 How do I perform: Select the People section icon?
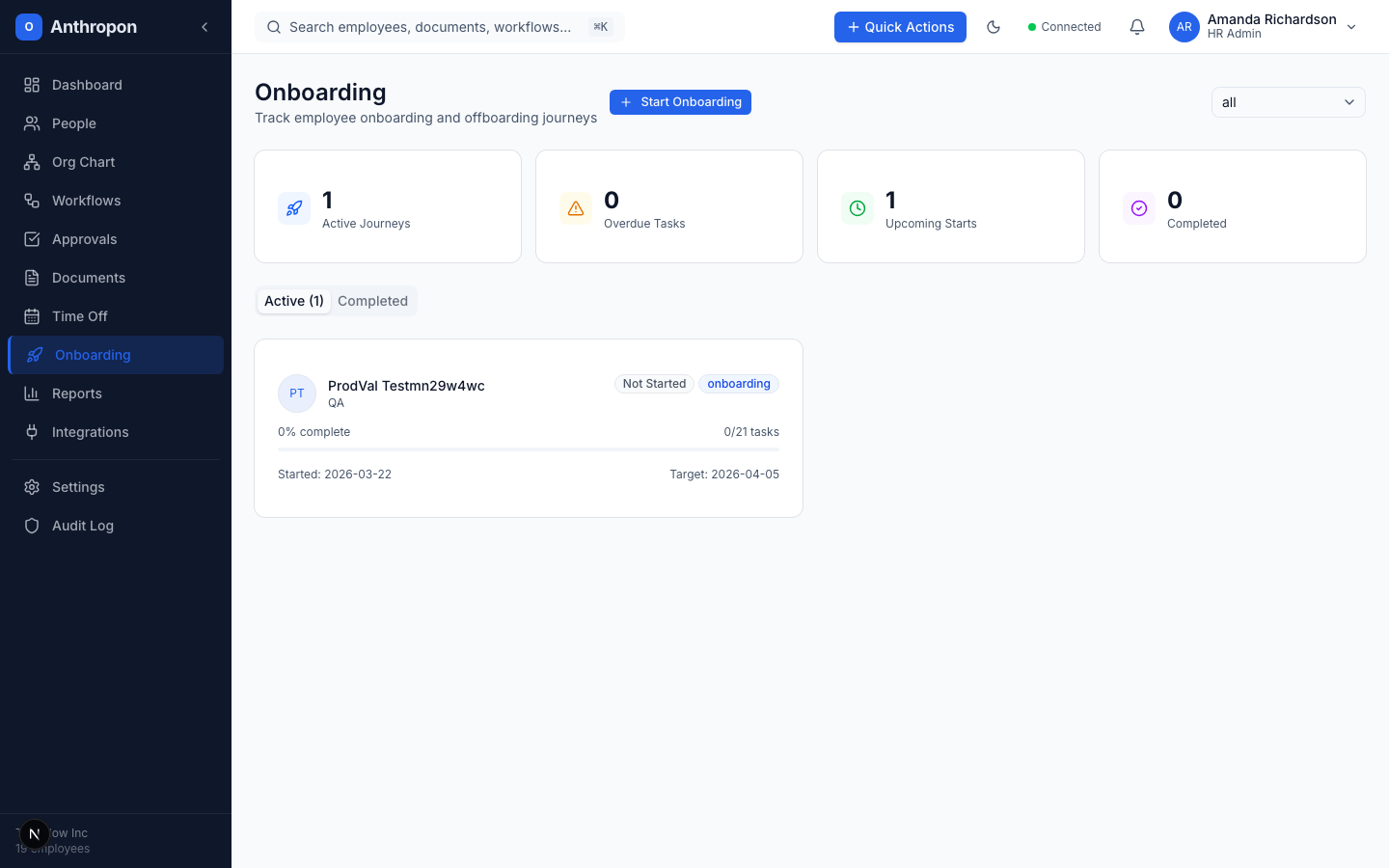tap(32, 123)
